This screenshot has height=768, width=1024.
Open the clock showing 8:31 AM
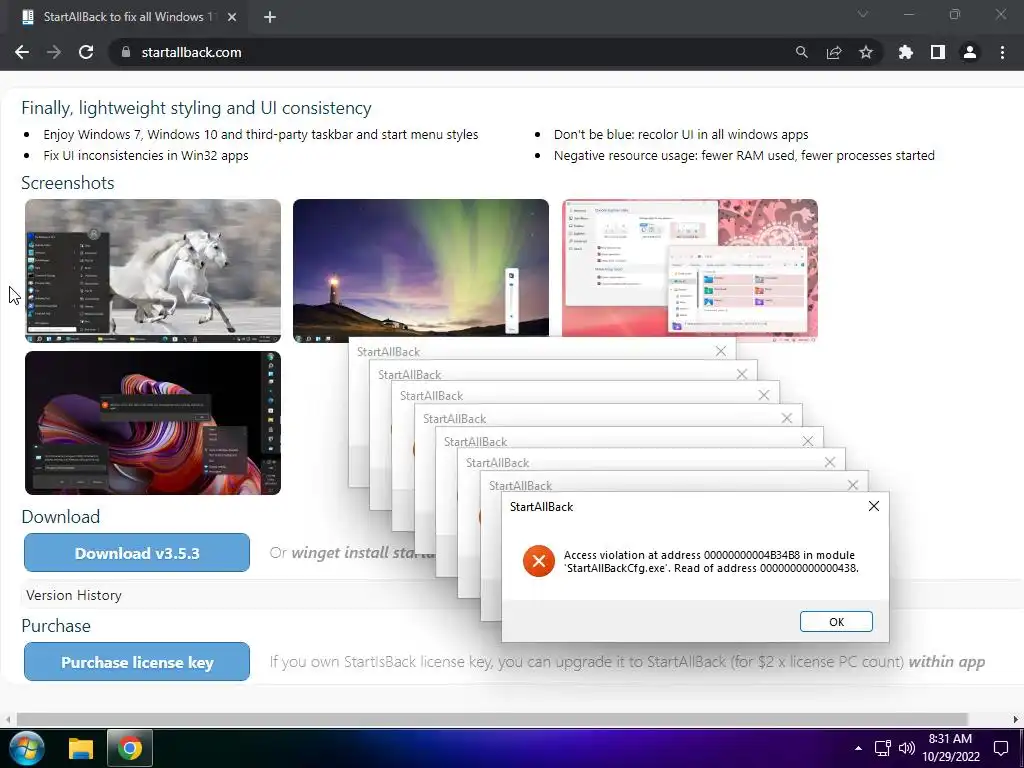click(x=951, y=748)
